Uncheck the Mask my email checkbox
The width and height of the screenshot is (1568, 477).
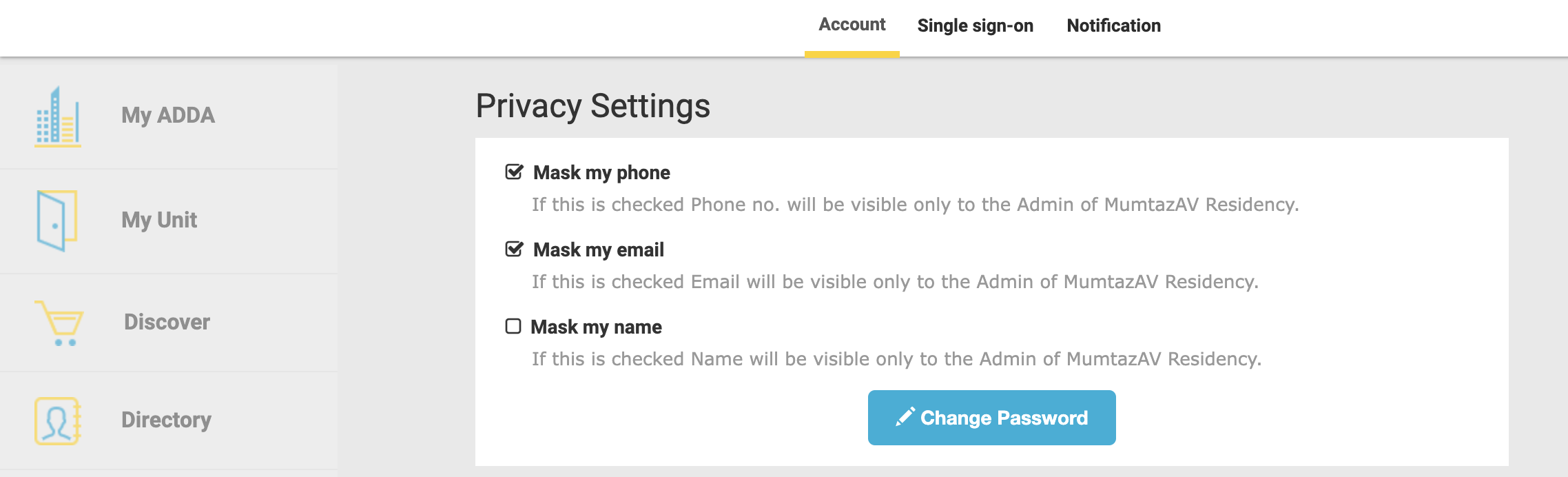tap(514, 249)
